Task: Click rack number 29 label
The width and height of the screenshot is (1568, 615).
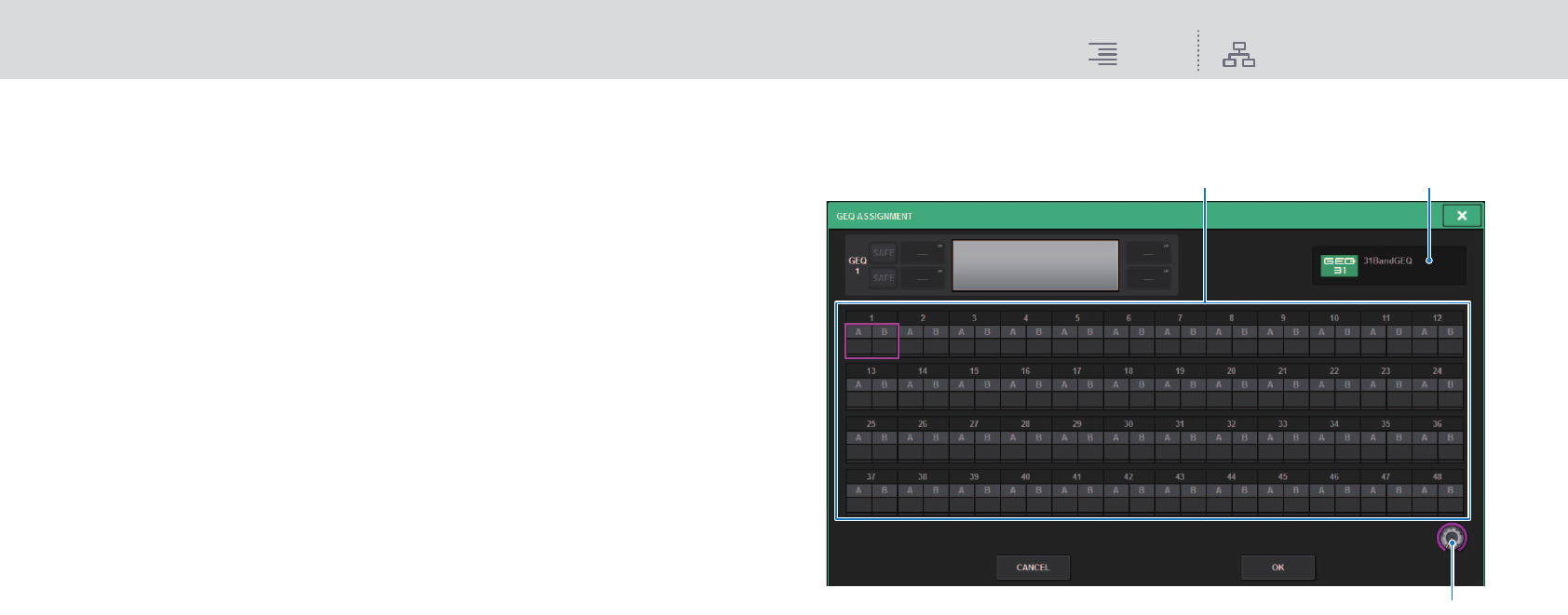Action: tap(1077, 424)
